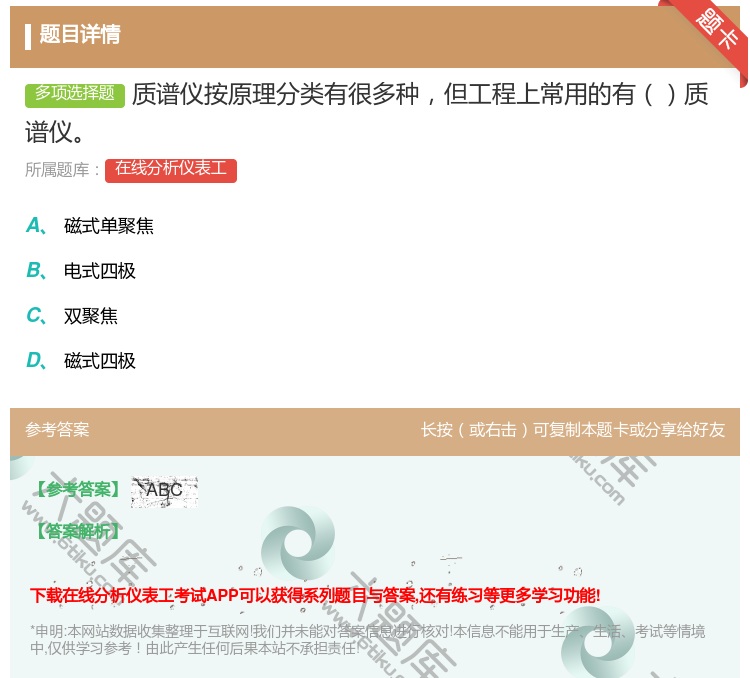
Task: Click the 题目详情 header title
Action: pyautogui.click(x=80, y=34)
